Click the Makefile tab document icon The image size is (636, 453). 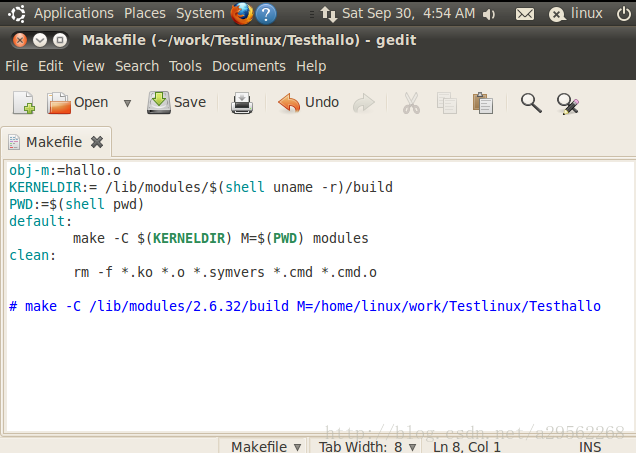pyautogui.click(x=14, y=142)
